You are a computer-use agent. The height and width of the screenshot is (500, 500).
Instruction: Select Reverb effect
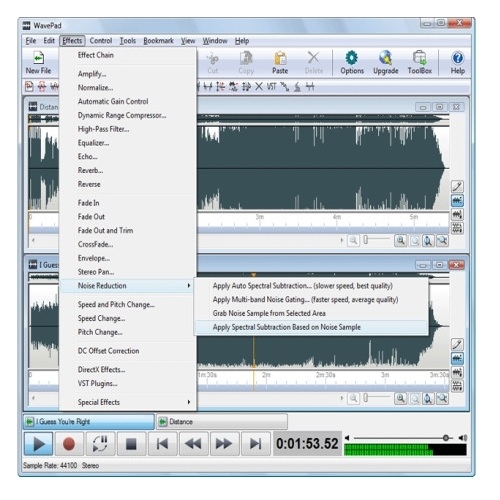(128, 170)
